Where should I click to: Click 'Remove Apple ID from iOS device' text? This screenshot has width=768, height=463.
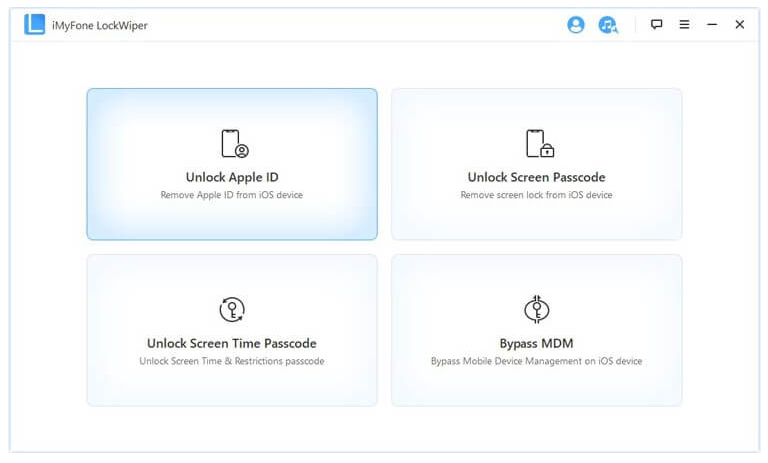pyautogui.click(x=232, y=195)
